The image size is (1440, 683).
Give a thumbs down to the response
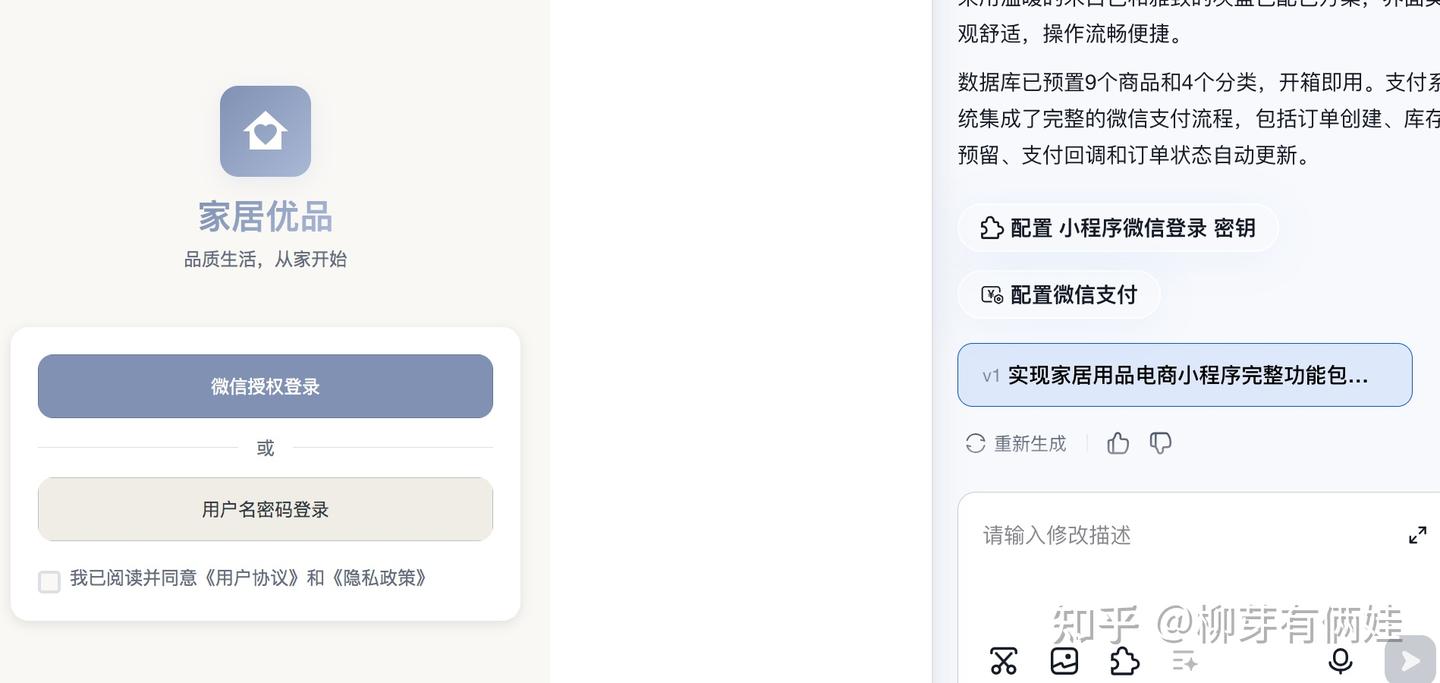(1160, 441)
